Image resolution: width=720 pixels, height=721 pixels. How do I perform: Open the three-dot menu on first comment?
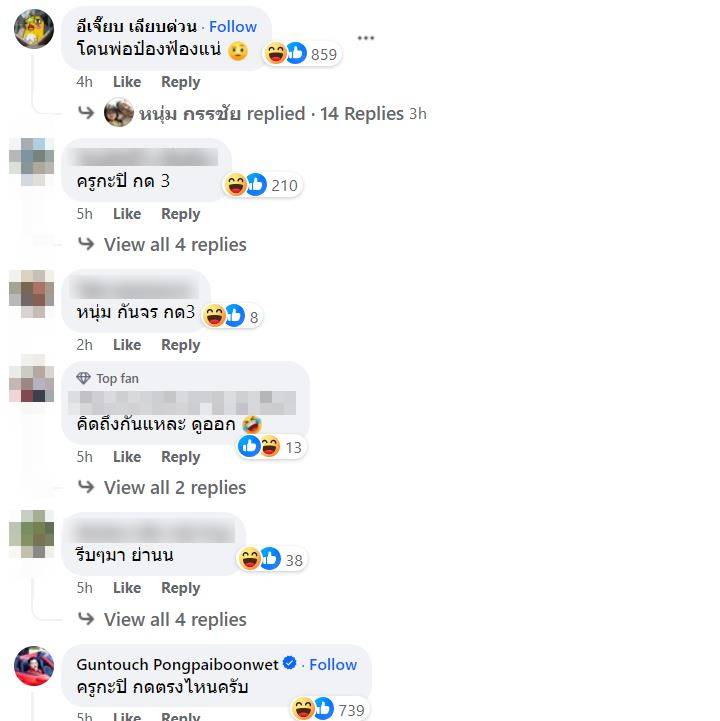pos(366,38)
